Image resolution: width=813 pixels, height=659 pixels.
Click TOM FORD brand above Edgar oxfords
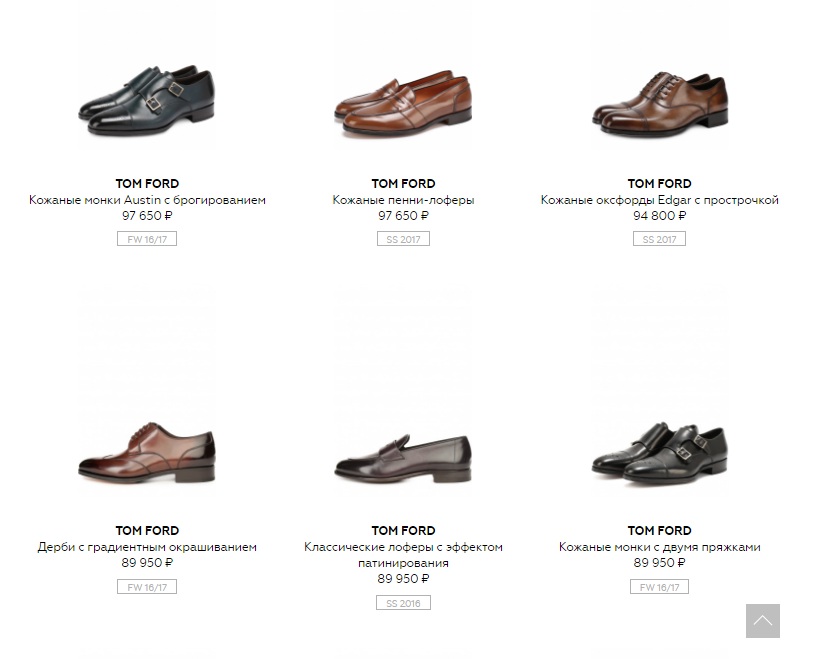659,184
